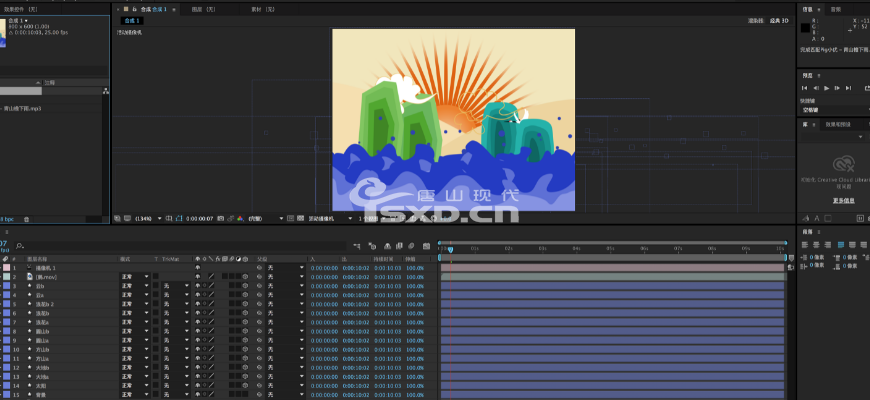
Task: Switch to the Effects & Presets tab
Action: pyautogui.click(x=838, y=125)
